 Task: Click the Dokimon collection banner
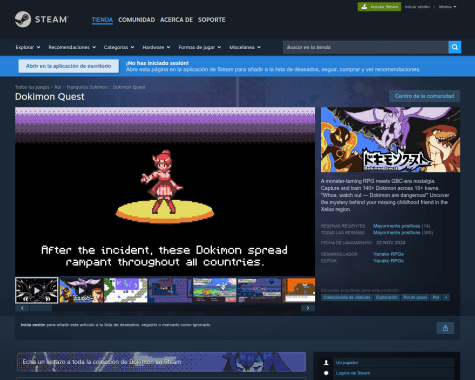tap(161, 362)
